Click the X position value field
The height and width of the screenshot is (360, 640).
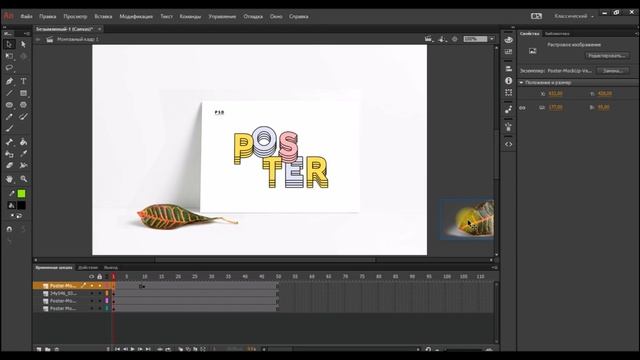coord(555,94)
